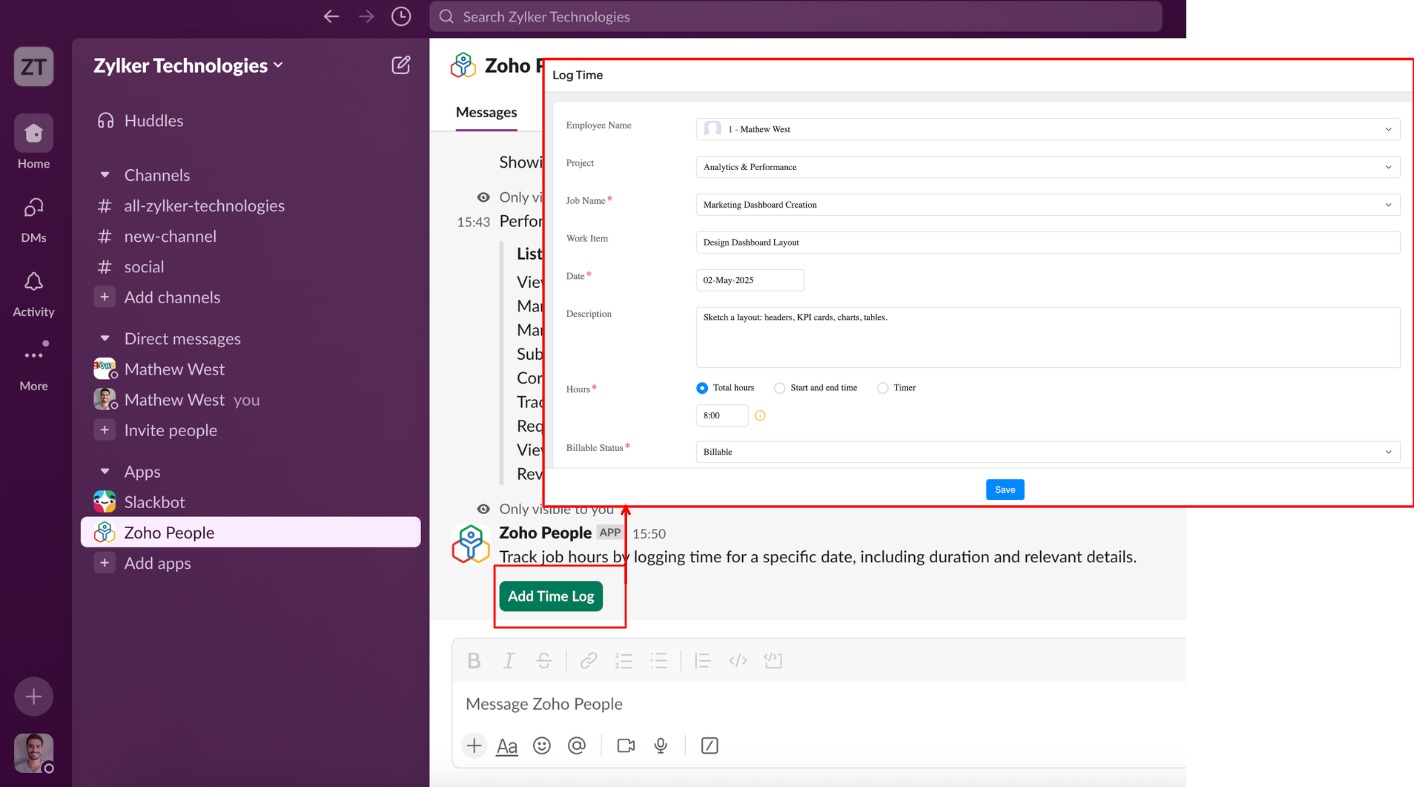Toggle italic formatting in message composer

(x=509, y=660)
